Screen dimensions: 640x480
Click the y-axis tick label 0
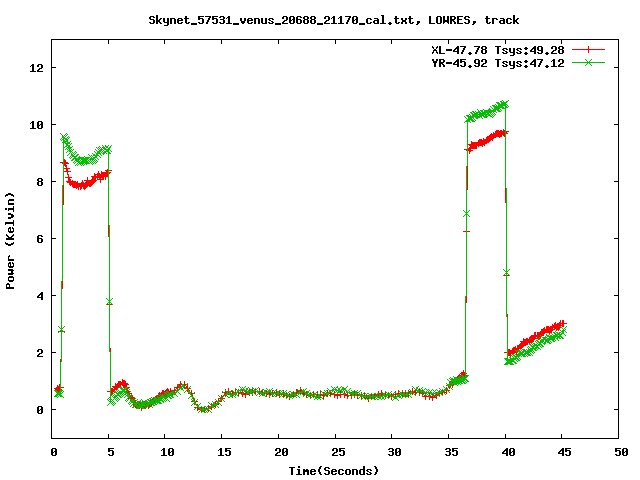[x=40, y=410]
